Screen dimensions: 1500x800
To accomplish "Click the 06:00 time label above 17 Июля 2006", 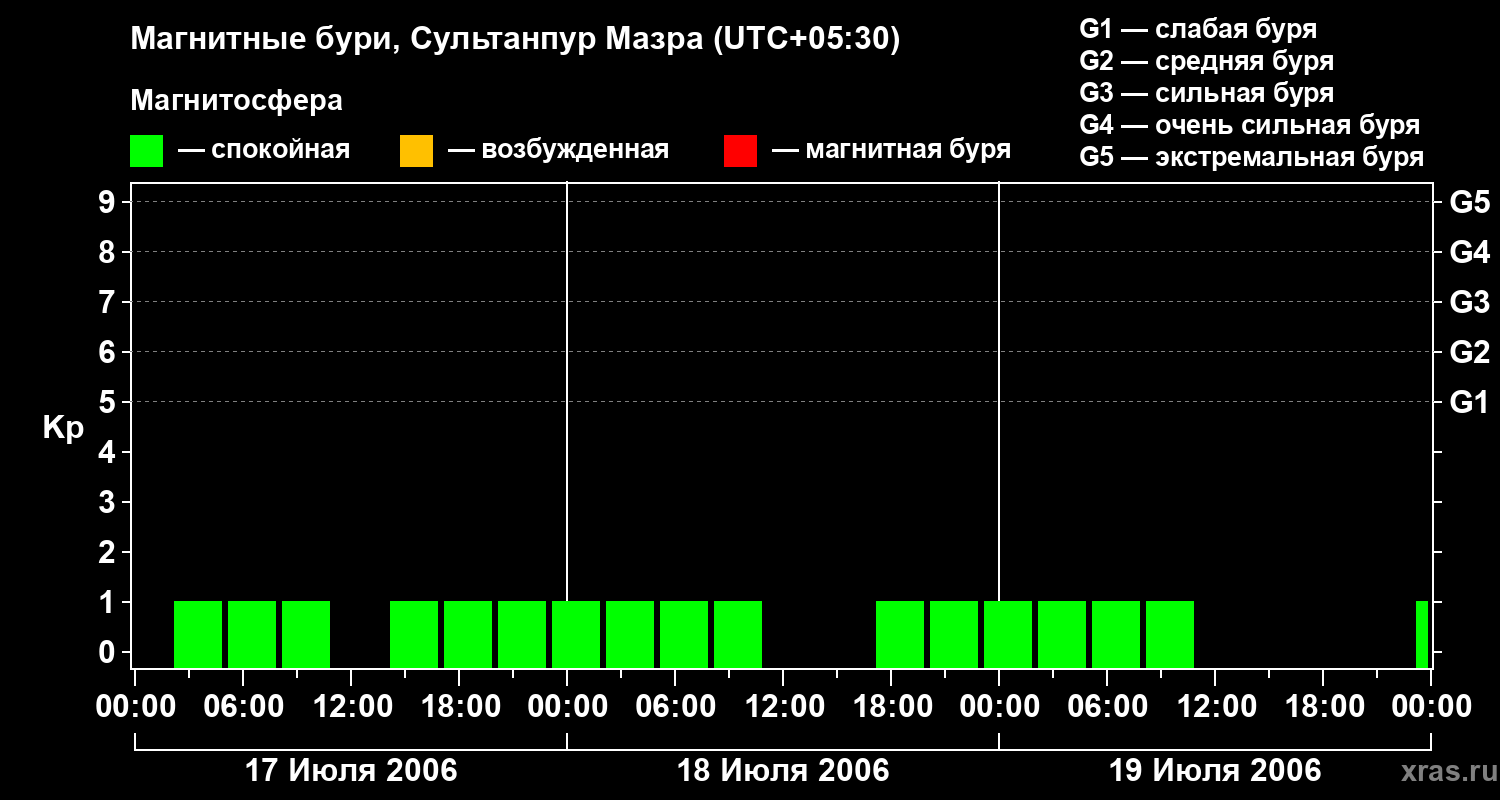I will pyautogui.click(x=243, y=706).
